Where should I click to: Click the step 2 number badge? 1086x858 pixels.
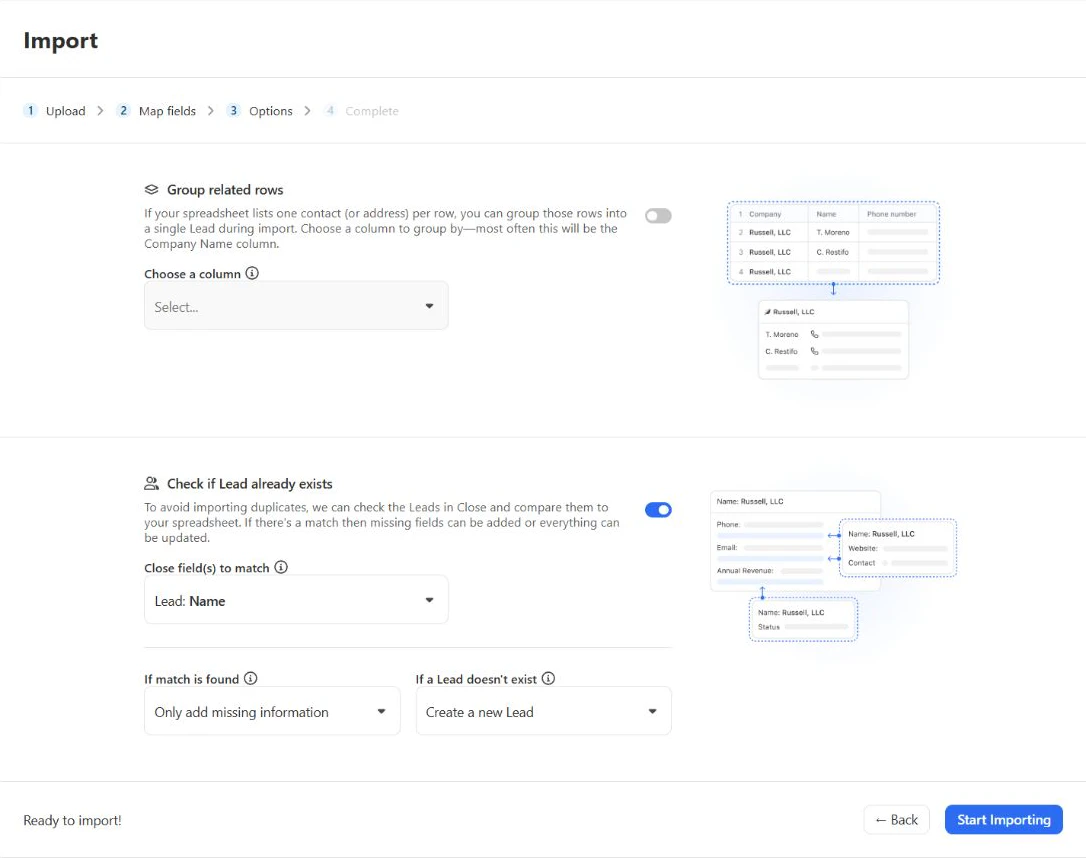click(x=123, y=111)
